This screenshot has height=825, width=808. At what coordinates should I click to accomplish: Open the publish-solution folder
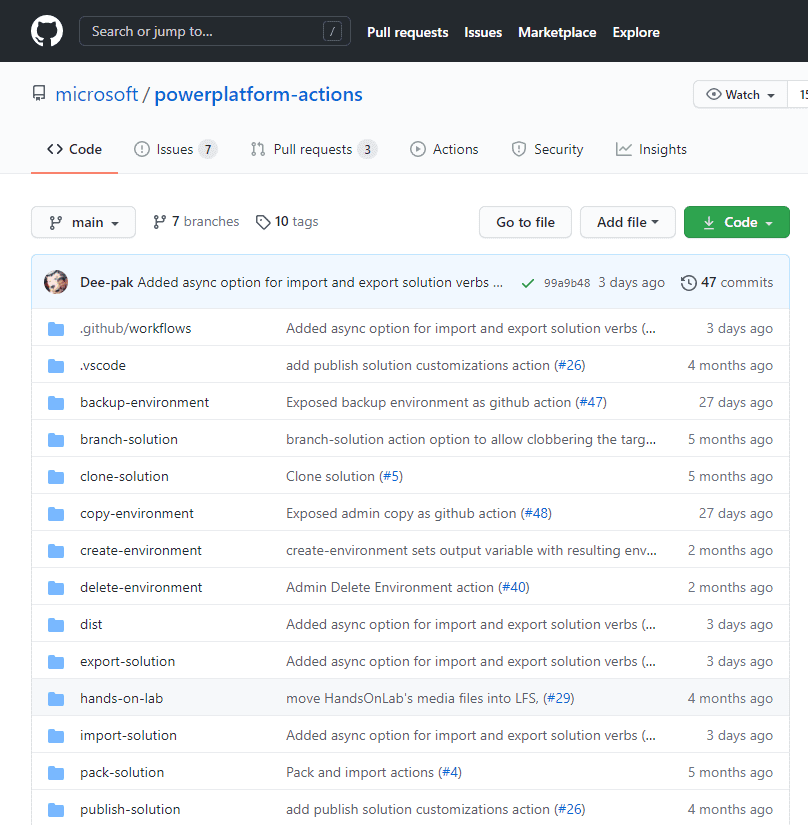tap(130, 809)
